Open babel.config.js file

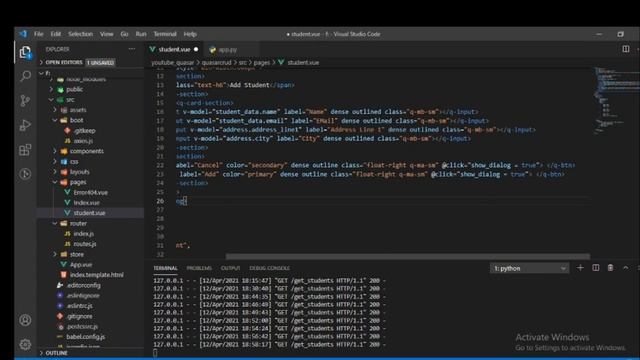86,337
